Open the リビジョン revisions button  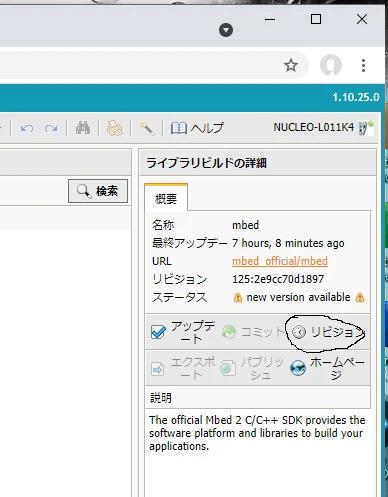tap(327, 332)
